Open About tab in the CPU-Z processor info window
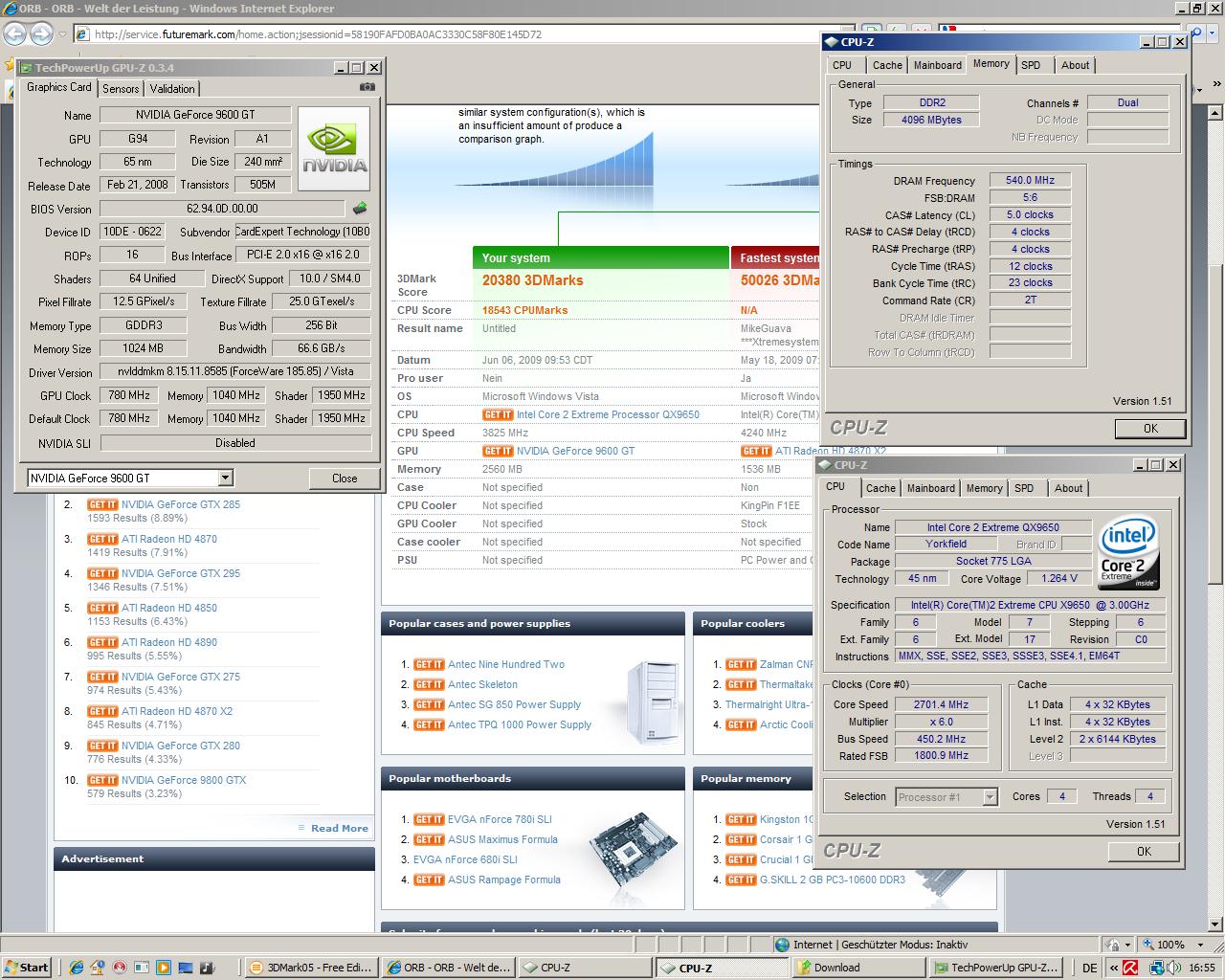 (x=1068, y=488)
